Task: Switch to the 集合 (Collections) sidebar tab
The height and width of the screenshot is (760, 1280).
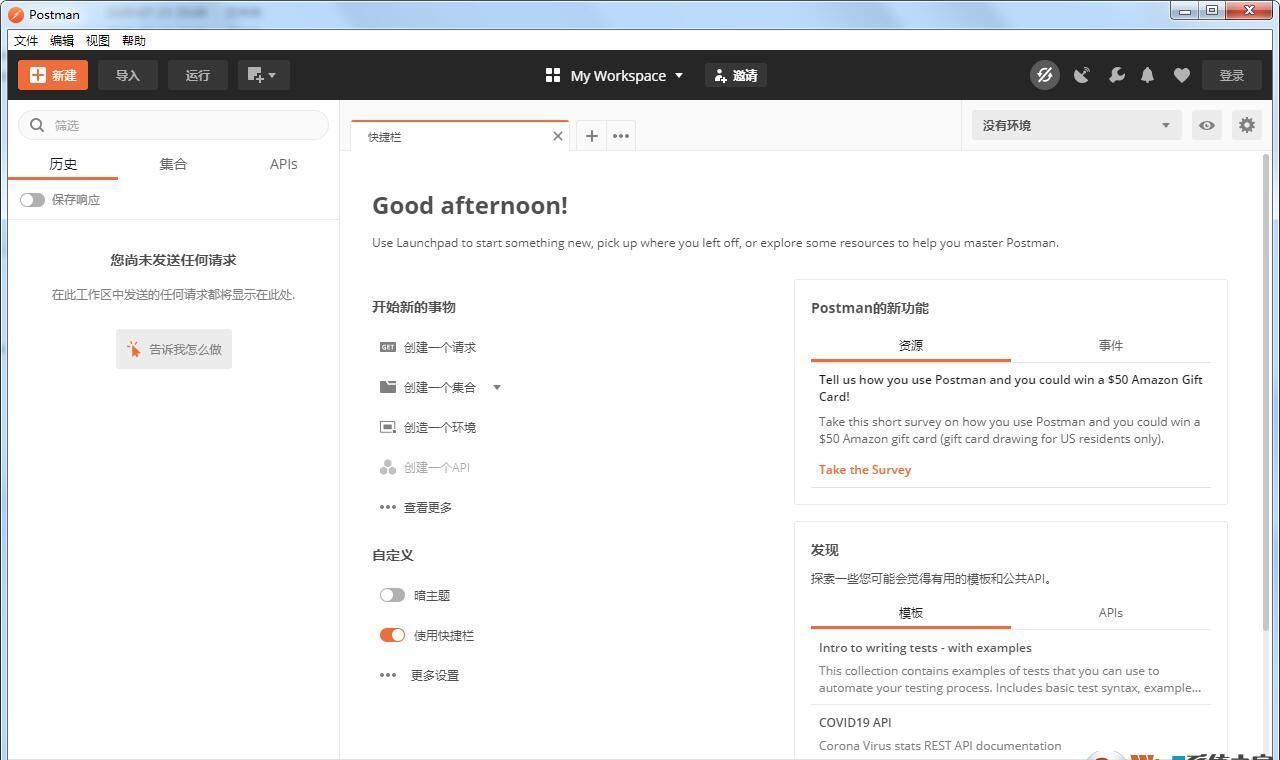Action: click(x=173, y=164)
